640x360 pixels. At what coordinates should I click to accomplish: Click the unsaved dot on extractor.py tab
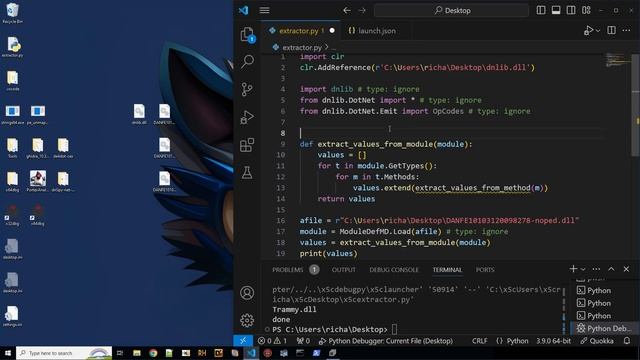pyautogui.click(x=332, y=31)
